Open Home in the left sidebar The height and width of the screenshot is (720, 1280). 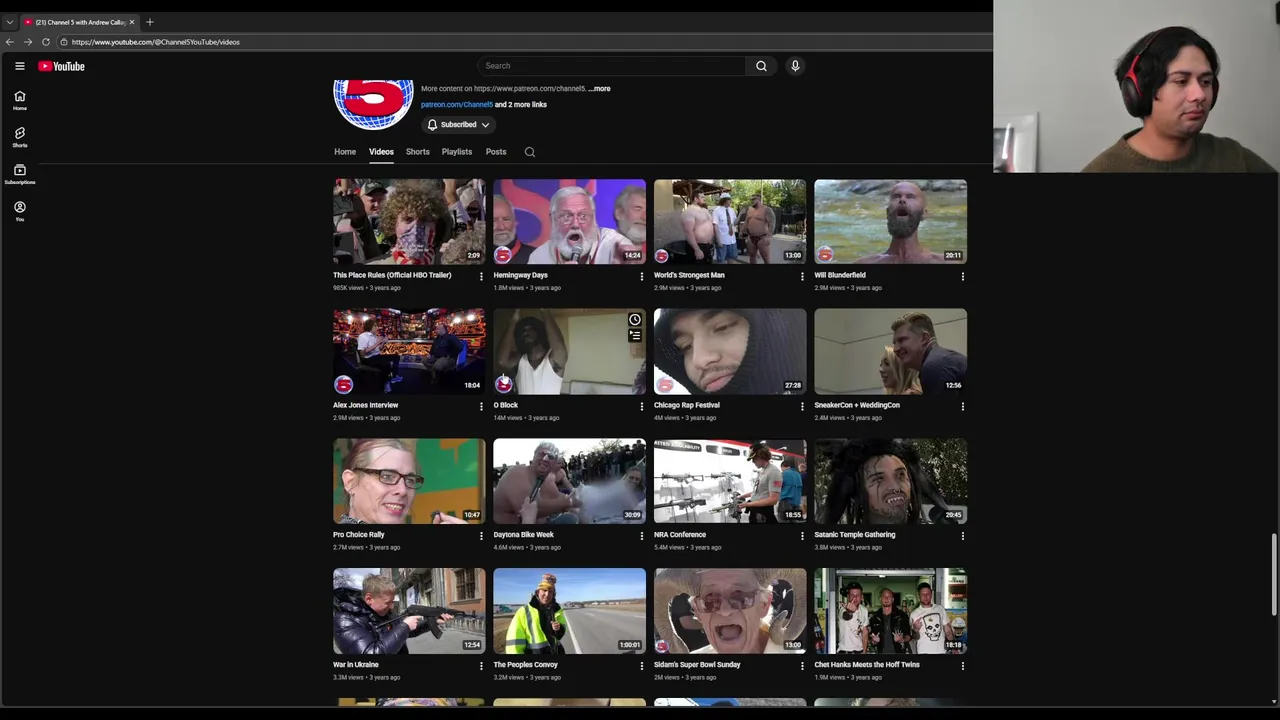click(x=19, y=100)
